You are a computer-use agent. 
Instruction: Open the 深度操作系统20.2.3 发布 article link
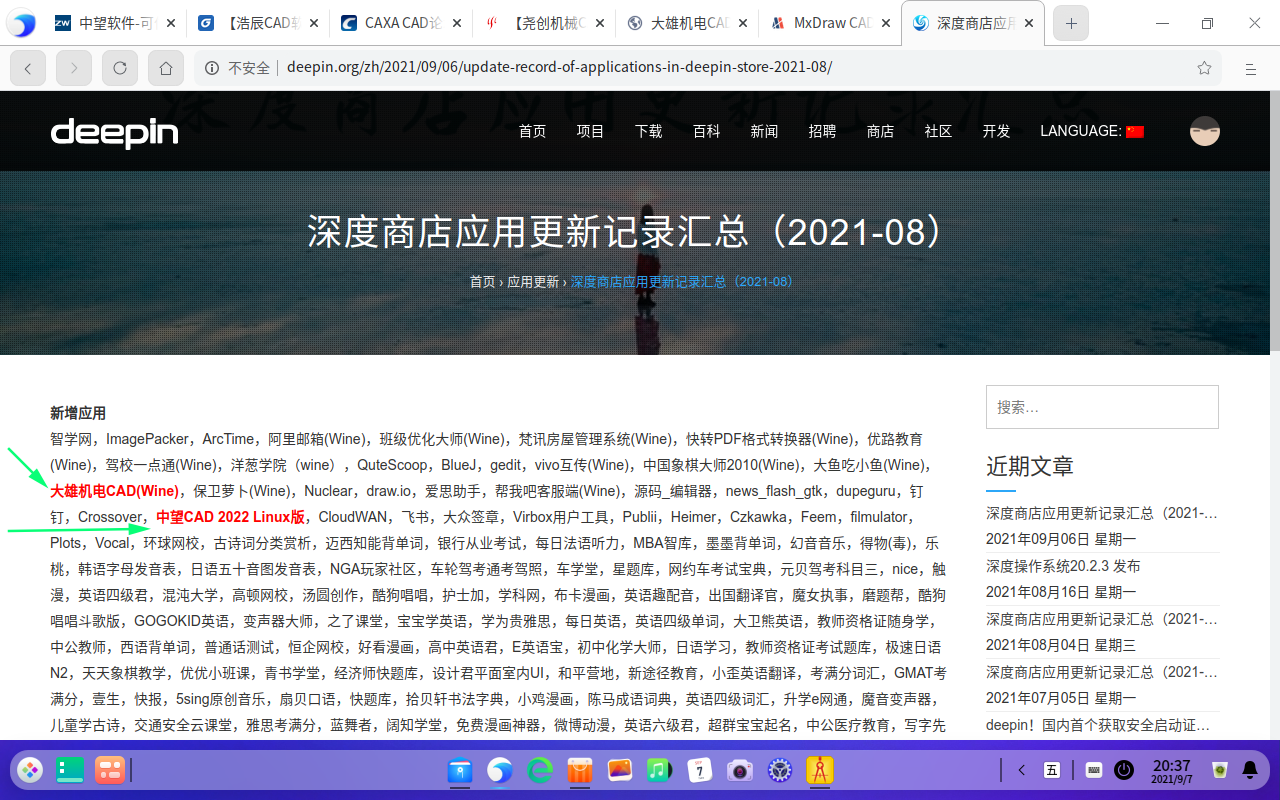[x=1063, y=566]
